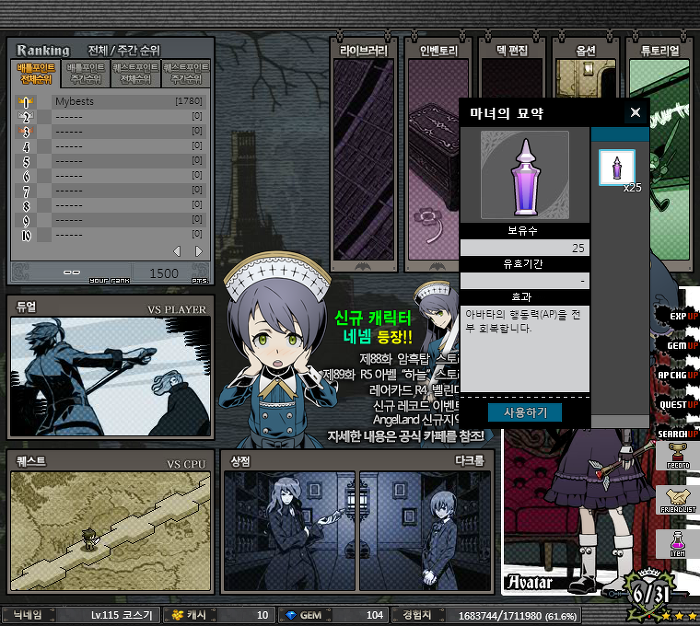Click the 닉네임 Lv.115 코스기 status

click(x=81, y=615)
